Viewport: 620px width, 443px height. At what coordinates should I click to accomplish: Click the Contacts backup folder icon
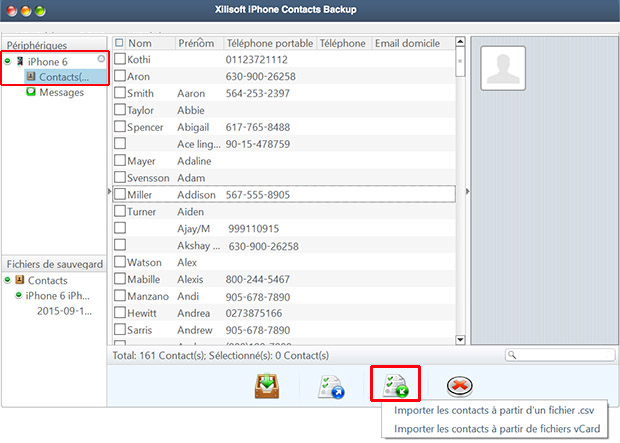coord(20,280)
